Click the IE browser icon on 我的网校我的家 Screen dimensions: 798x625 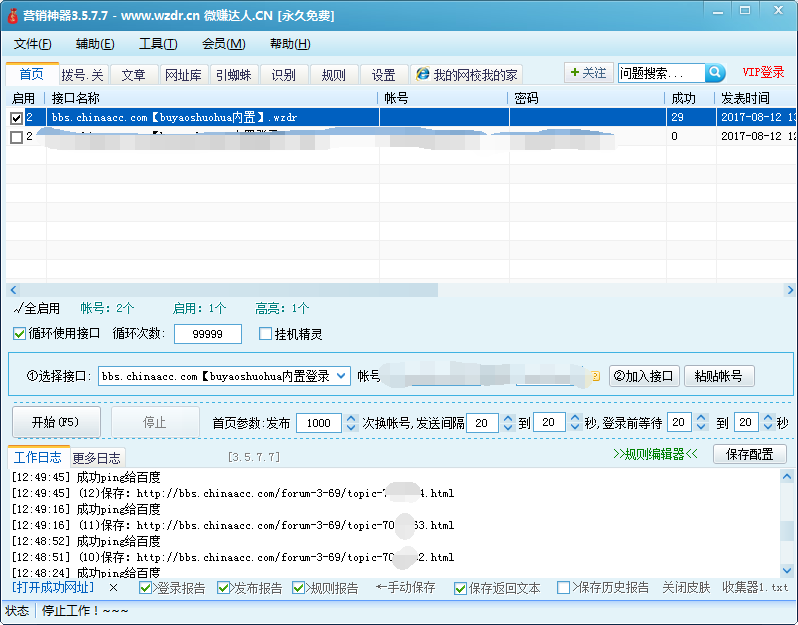point(423,75)
